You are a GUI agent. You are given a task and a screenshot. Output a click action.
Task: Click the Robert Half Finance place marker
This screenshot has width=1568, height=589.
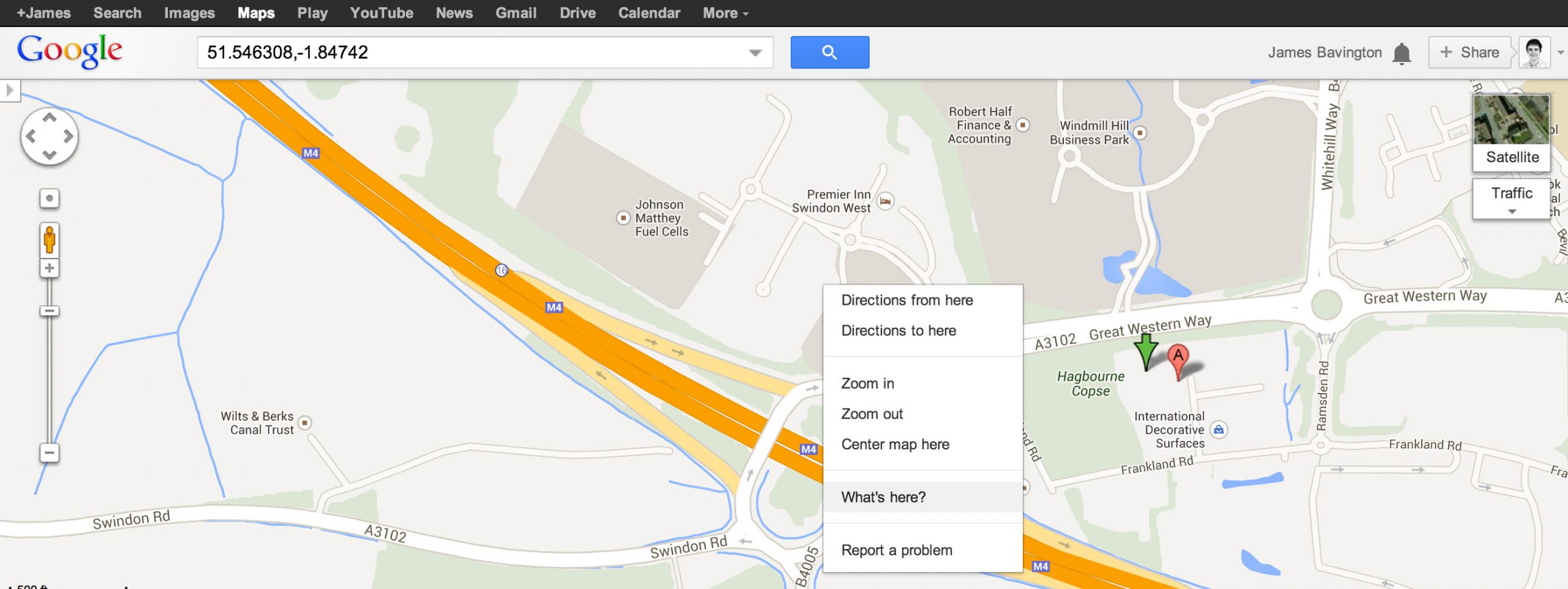[x=1022, y=125]
